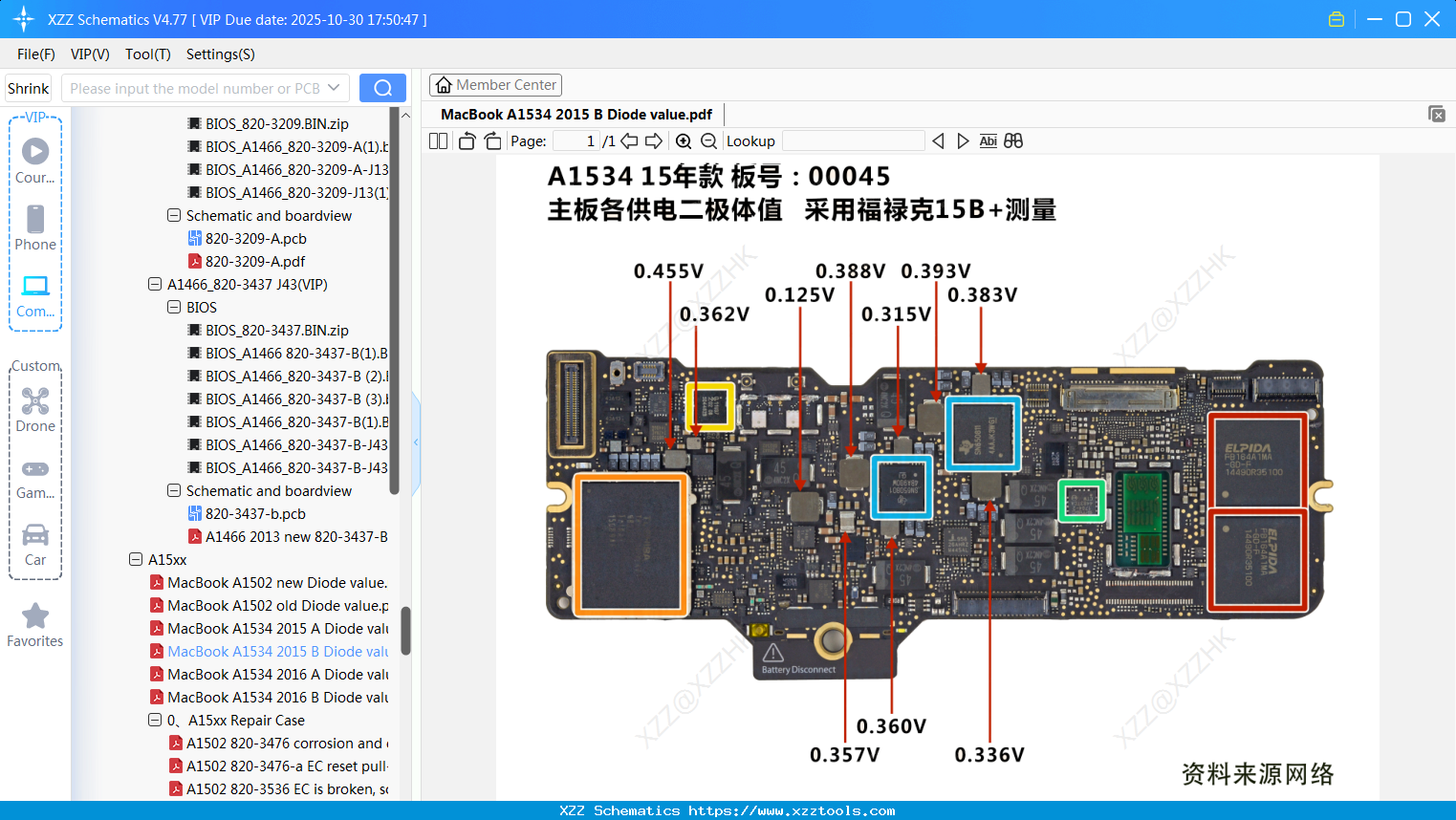
Task: Click the XZZ Schematics logo icon
Action: tap(24, 19)
